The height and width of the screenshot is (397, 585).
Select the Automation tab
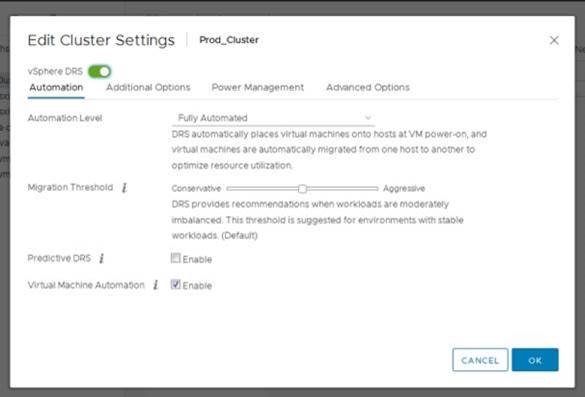pos(56,87)
